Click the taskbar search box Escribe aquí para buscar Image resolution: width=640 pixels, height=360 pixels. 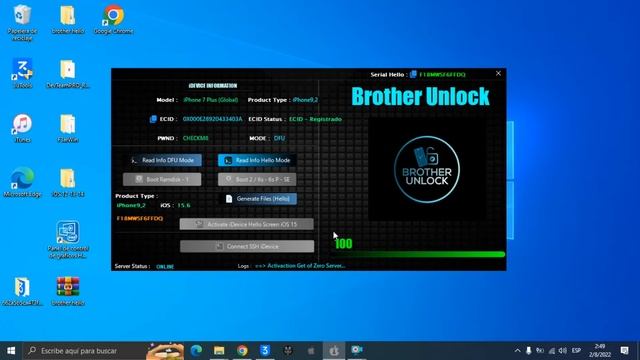pos(104,351)
